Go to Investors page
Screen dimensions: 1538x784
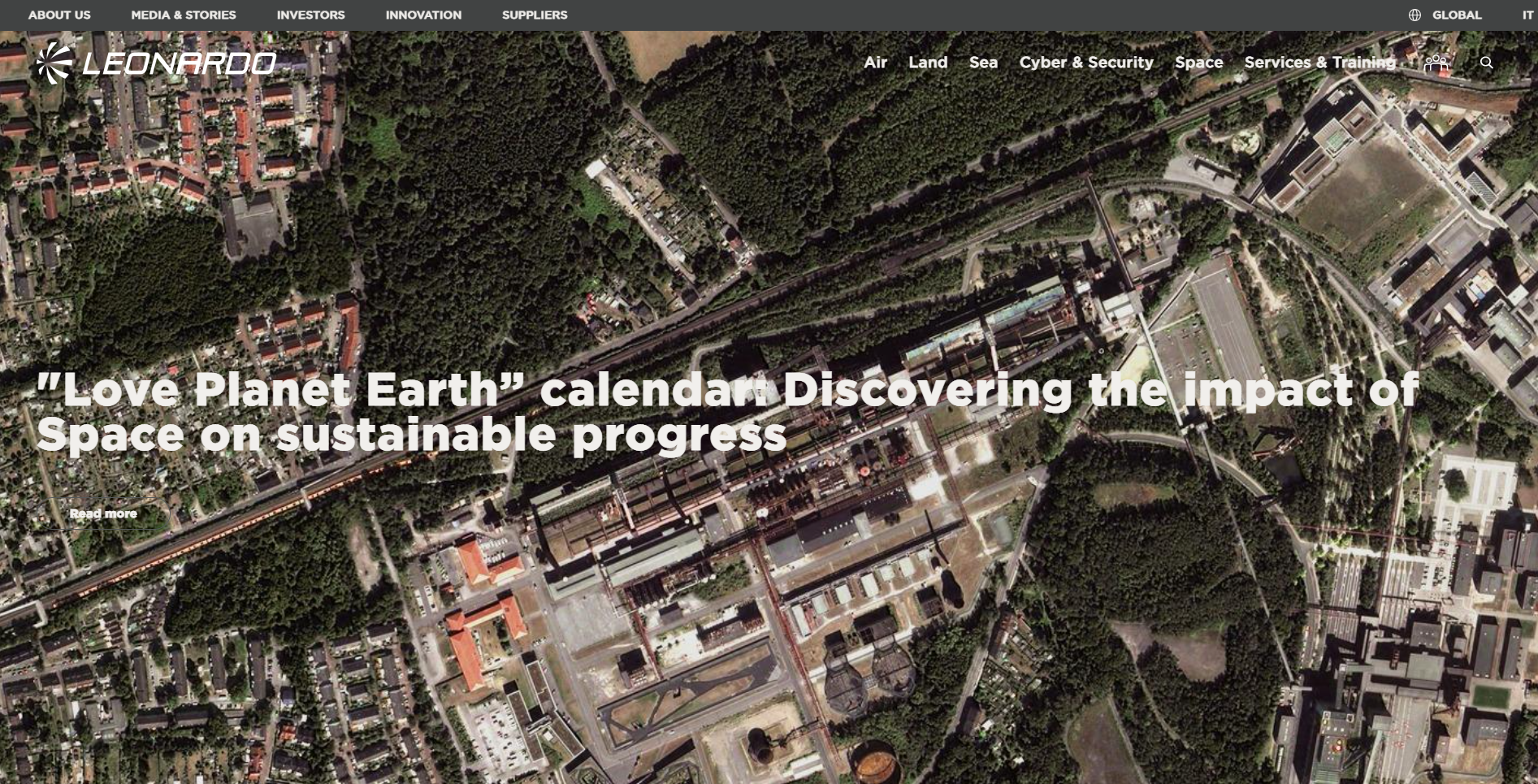coord(310,15)
